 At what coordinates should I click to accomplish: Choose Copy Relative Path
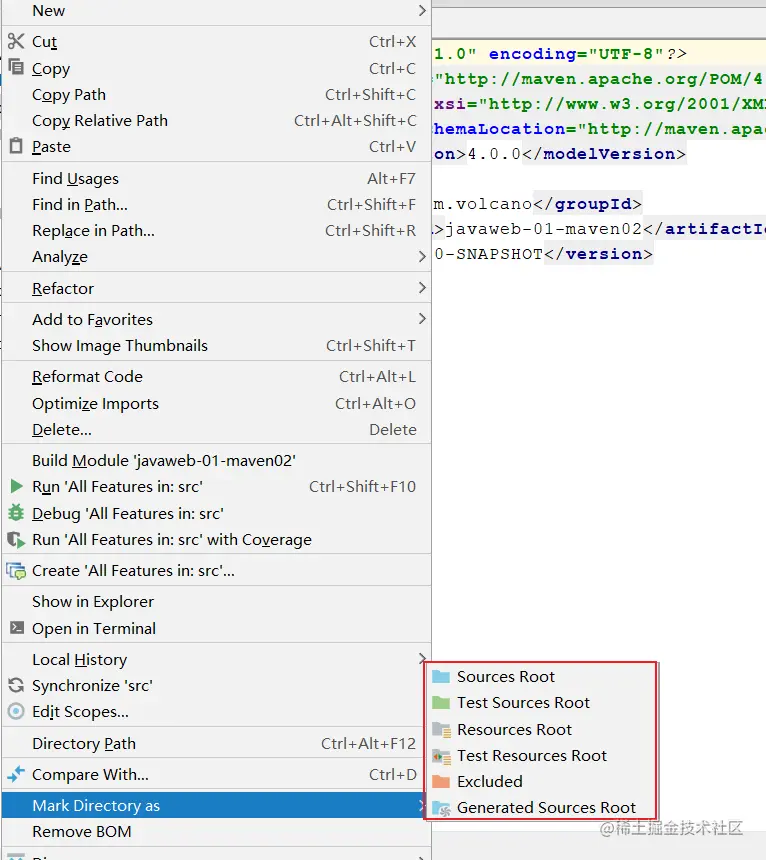tap(217, 120)
